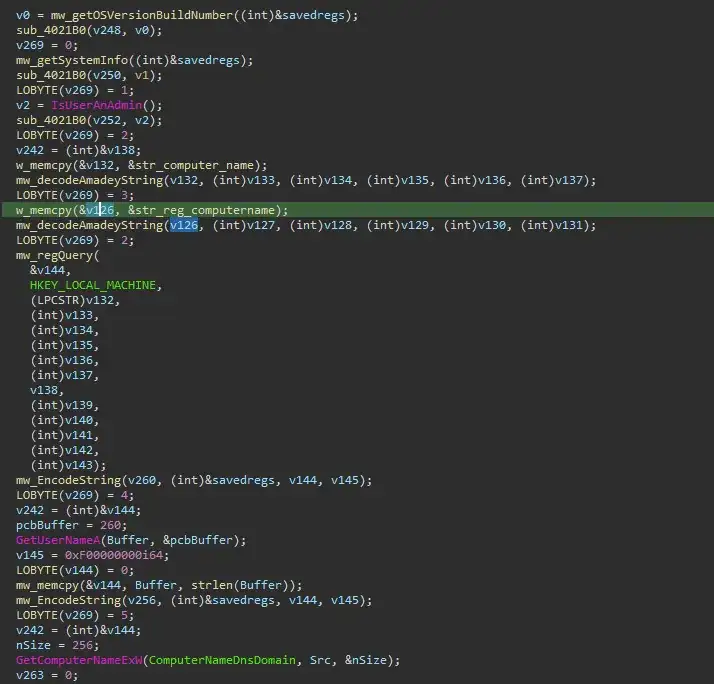Viewport: 714px width, 684px height.
Task: Select the v263 variable on last line
Action: click(31, 675)
